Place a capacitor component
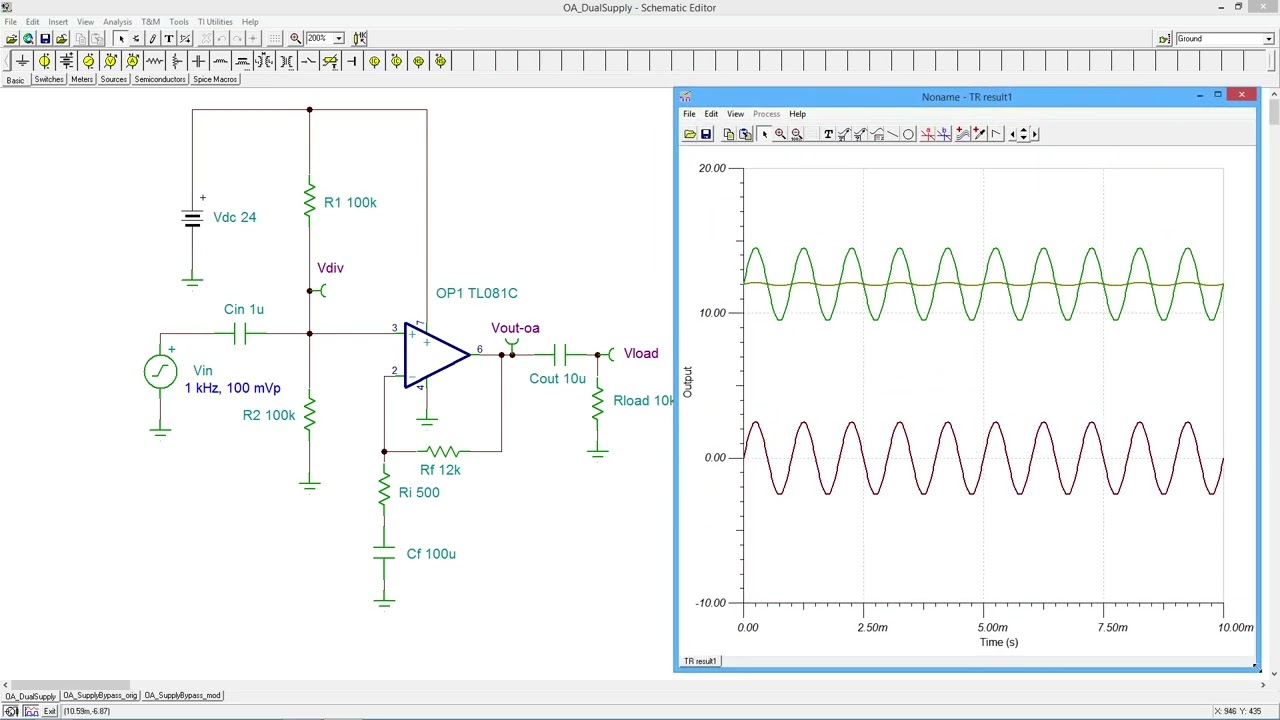This screenshot has width=1280, height=720. click(198, 61)
